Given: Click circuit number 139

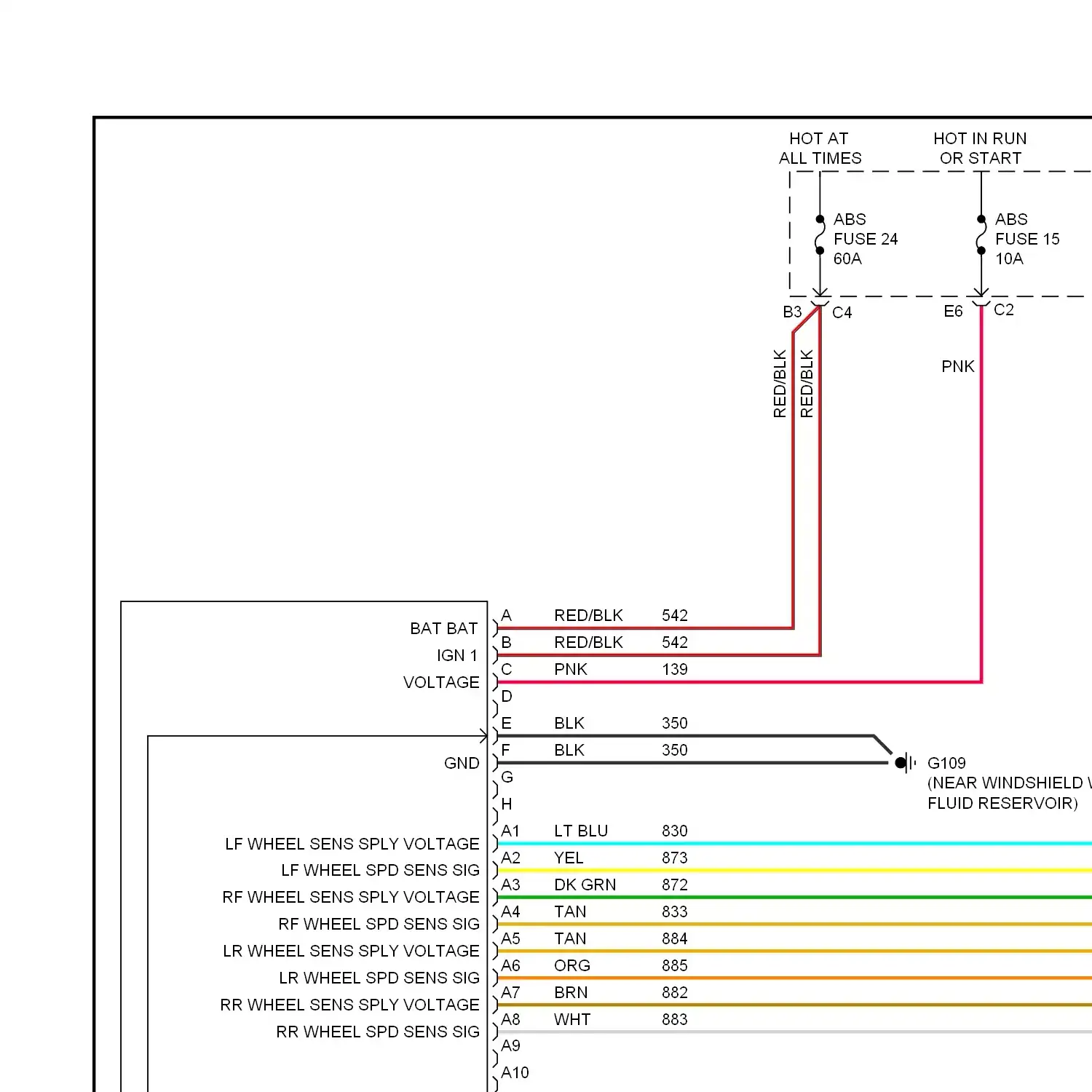Looking at the screenshot, I should point(674,669).
